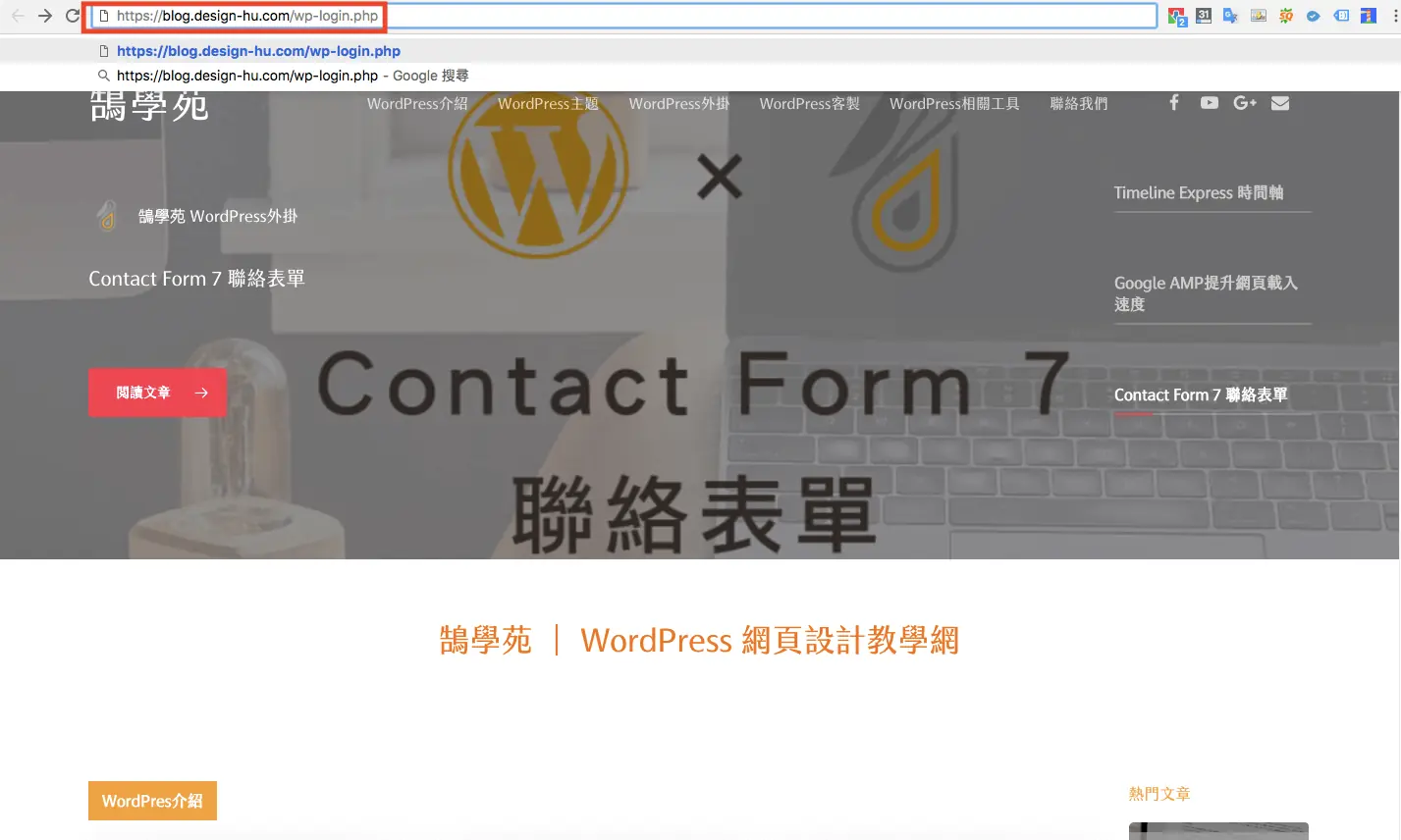
Task: Click the small avatar beside 鵠學苑 WordPress外掛
Action: [107, 215]
